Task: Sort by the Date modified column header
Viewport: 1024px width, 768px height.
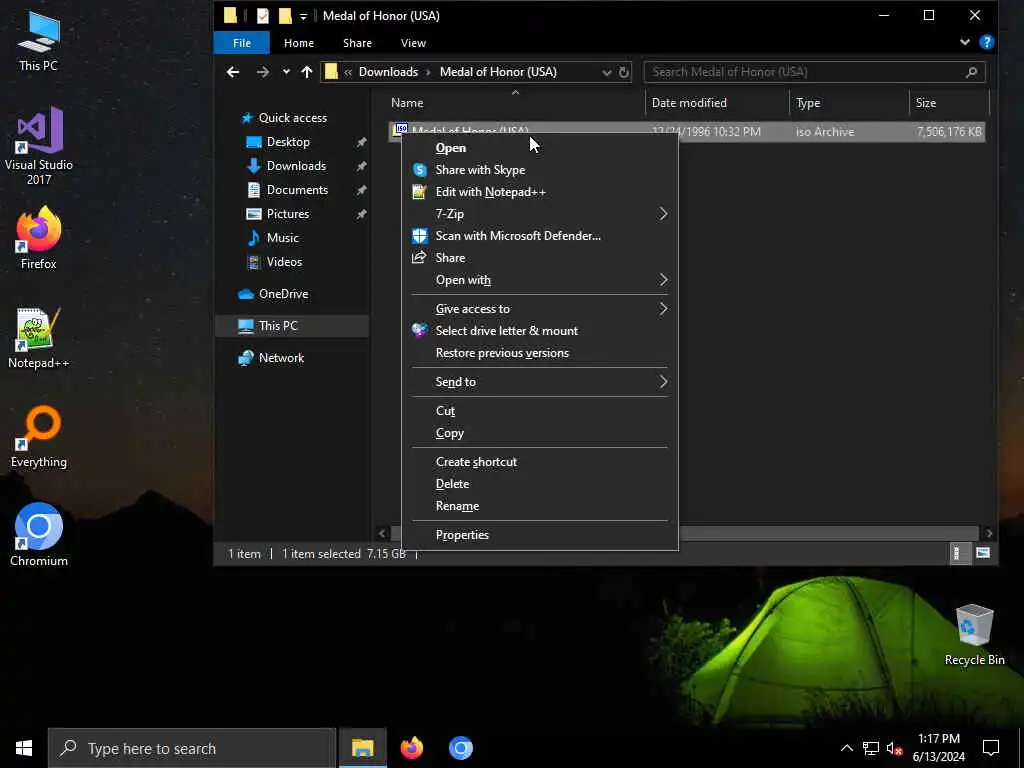Action: 717,103
